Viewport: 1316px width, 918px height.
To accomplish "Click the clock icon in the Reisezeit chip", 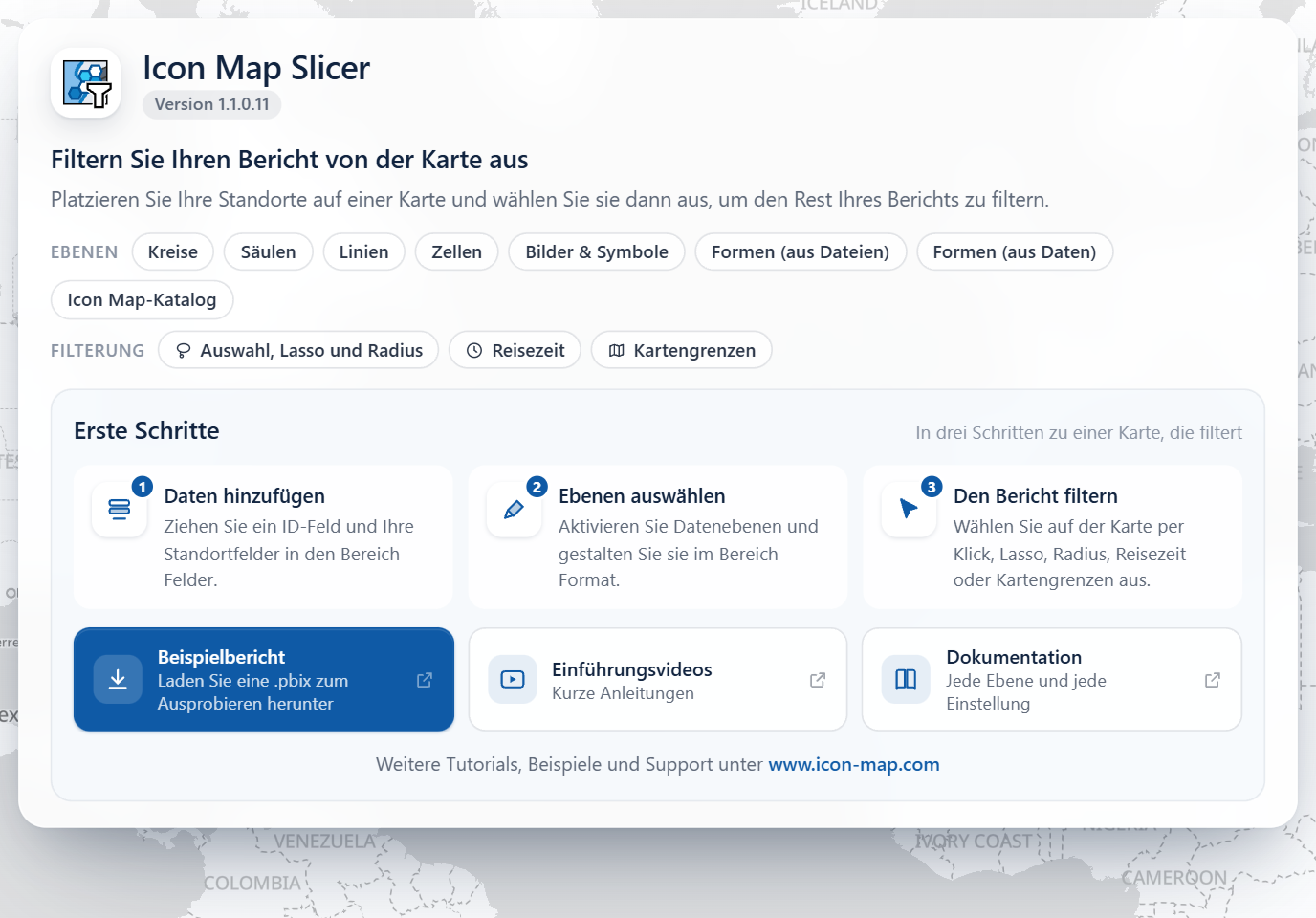I will click(474, 351).
